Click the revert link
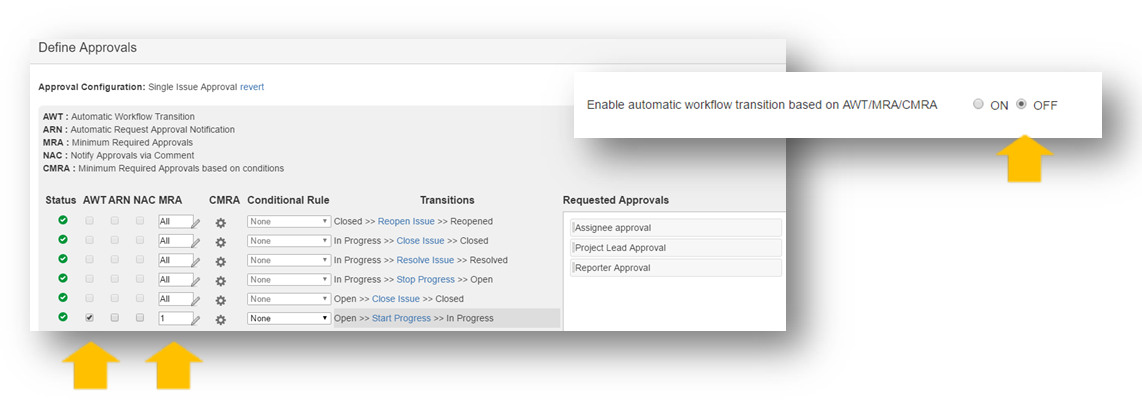 pos(252,87)
